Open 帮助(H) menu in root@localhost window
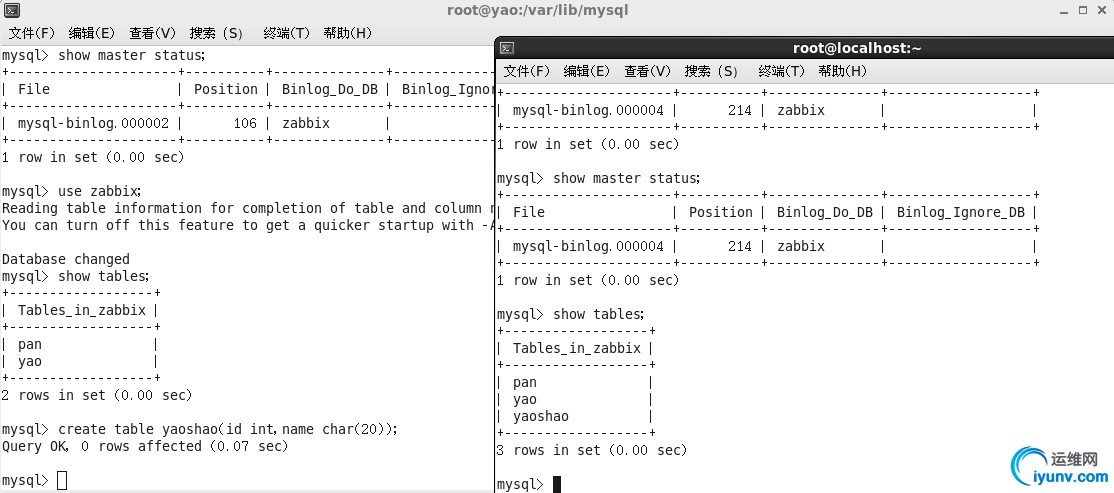This screenshot has width=1114, height=493. coord(843,71)
